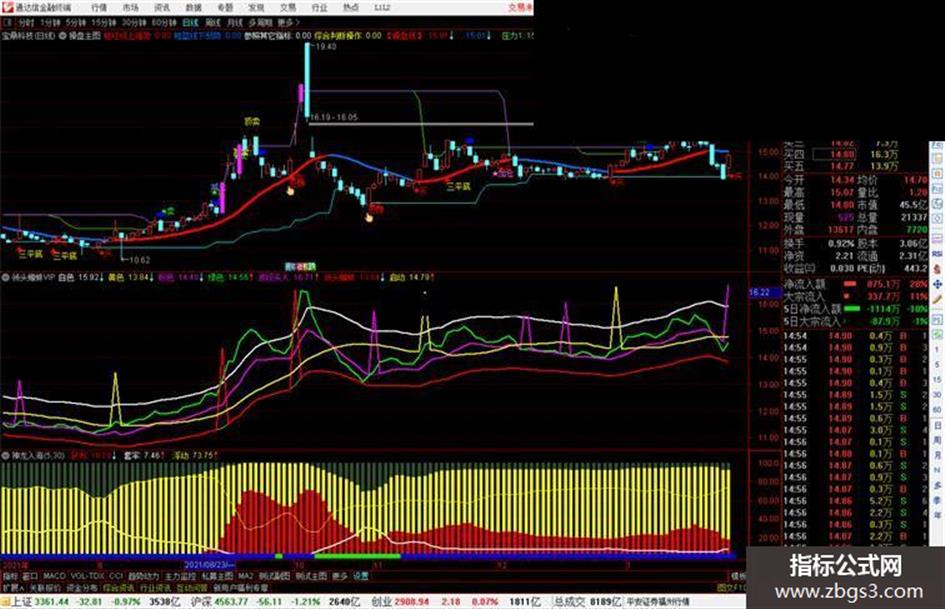
Task: Open the 关联报价 tab
Action: [45, 587]
